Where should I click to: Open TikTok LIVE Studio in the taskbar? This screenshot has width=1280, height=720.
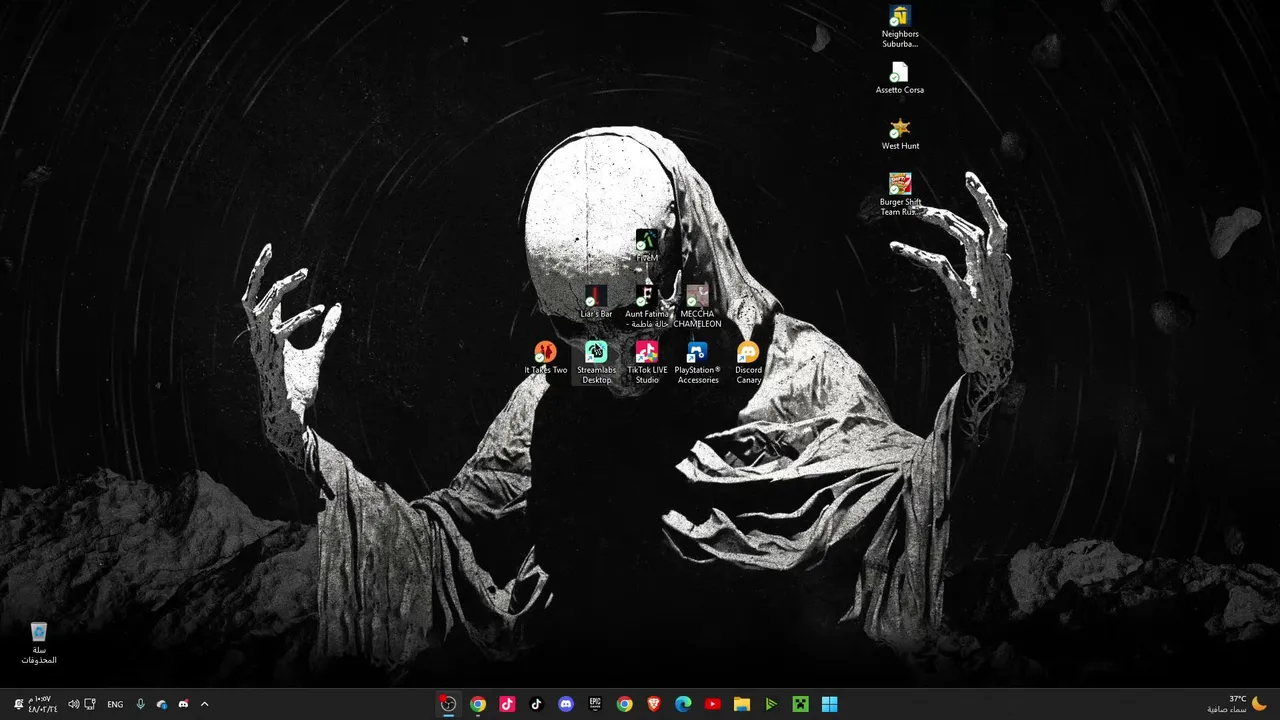(x=507, y=704)
